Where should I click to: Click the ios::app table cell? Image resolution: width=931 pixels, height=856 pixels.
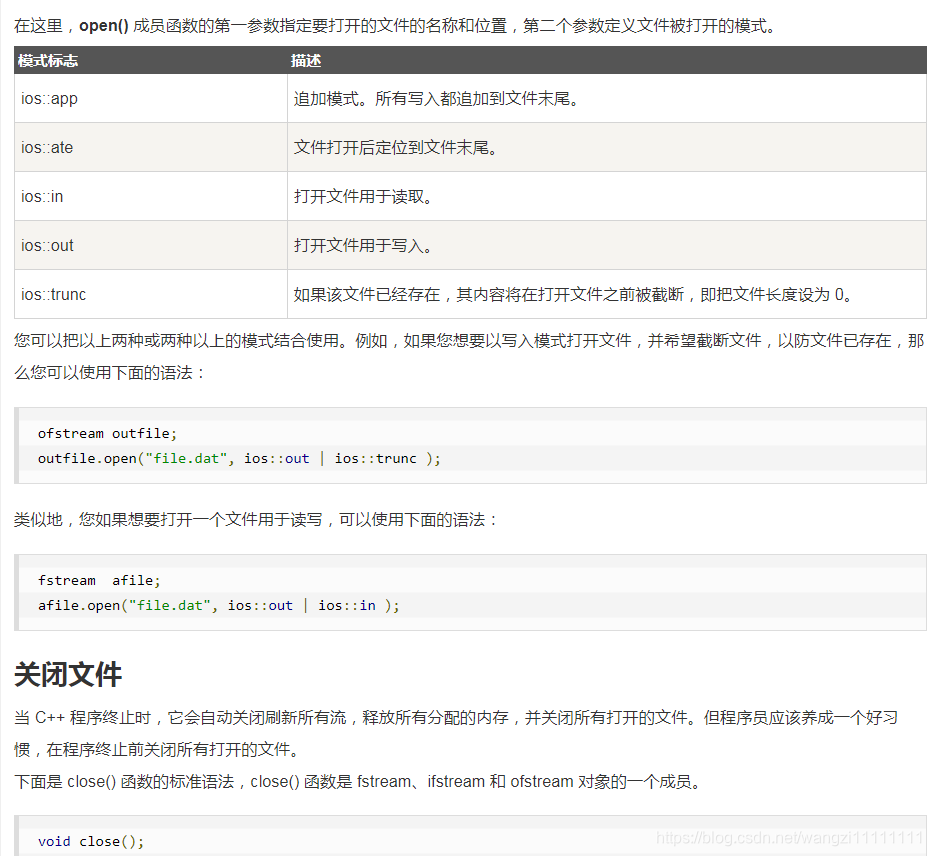pyautogui.click(x=151, y=99)
